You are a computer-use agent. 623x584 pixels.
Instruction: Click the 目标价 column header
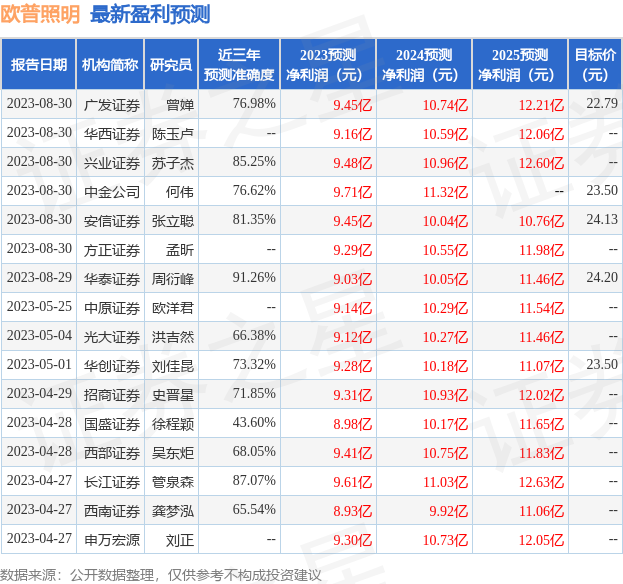(x=595, y=64)
